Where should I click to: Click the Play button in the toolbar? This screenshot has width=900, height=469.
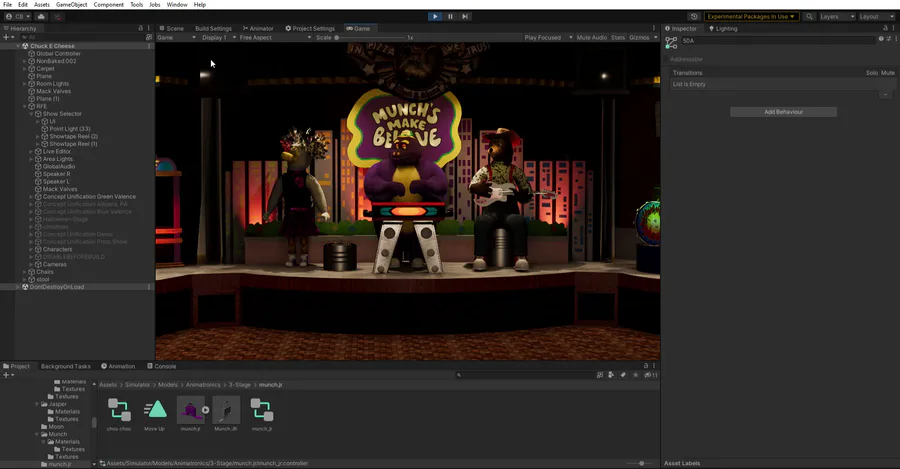435,16
